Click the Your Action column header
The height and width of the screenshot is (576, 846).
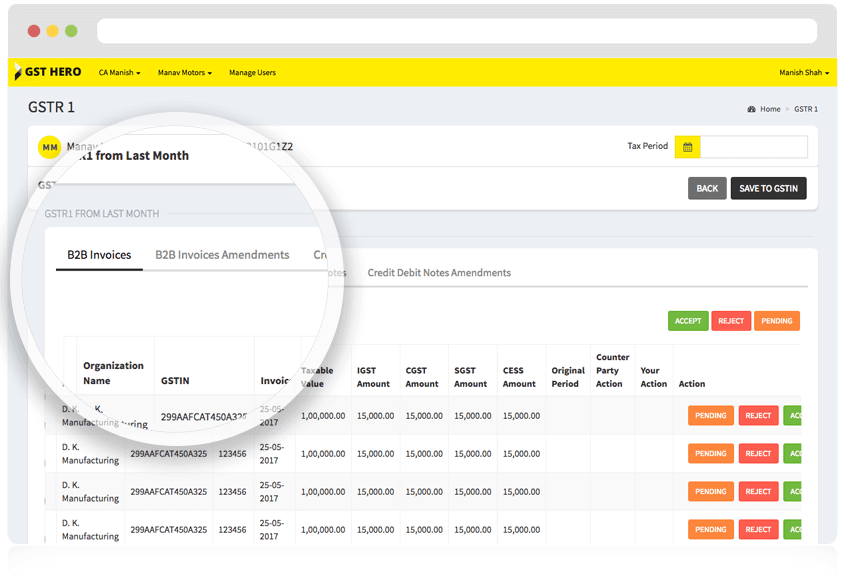pyautogui.click(x=653, y=377)
